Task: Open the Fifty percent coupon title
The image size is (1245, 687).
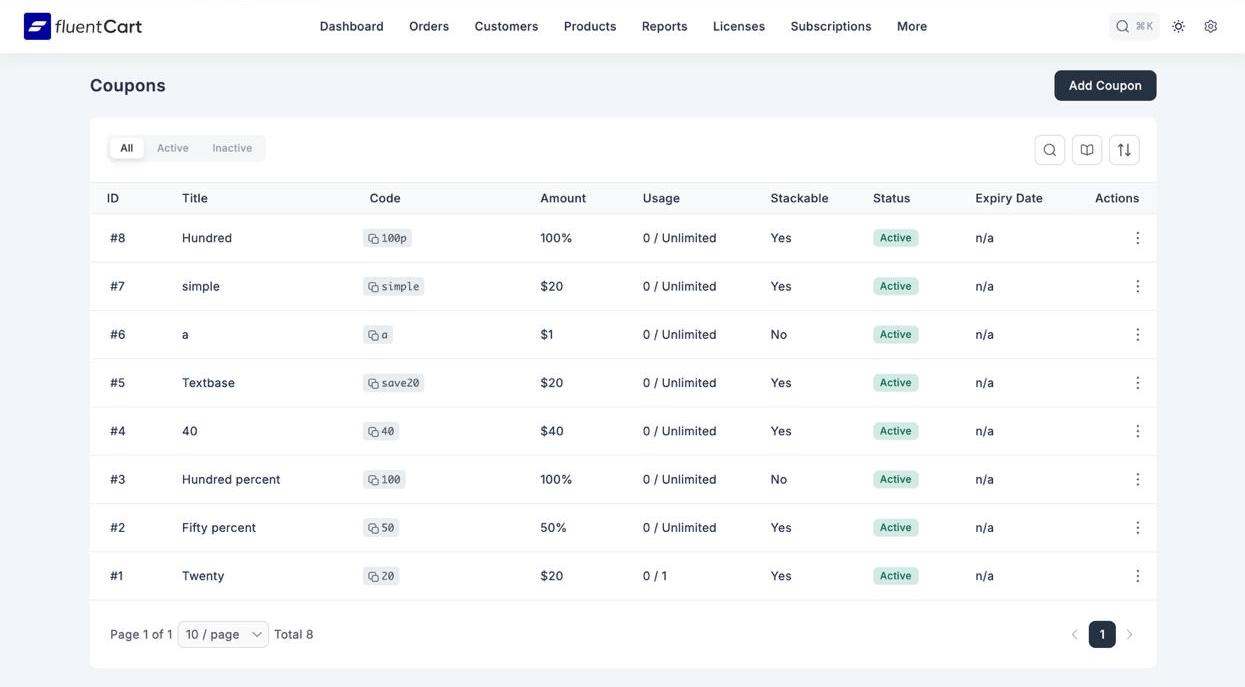Action: (218, 528)
